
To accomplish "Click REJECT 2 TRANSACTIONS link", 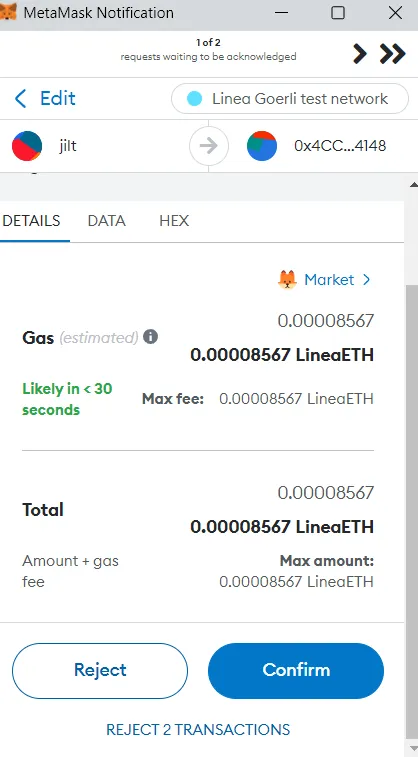I will 198,729.
